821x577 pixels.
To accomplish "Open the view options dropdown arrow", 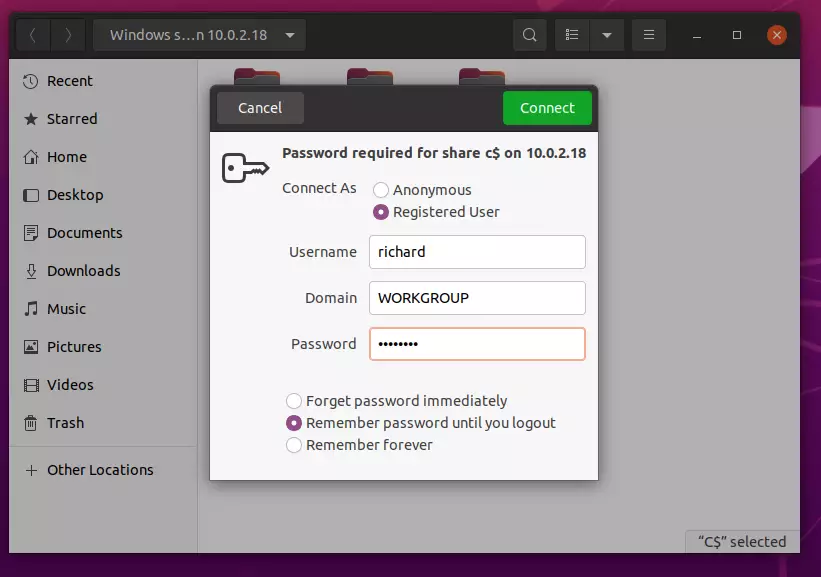I will point(607,35).
